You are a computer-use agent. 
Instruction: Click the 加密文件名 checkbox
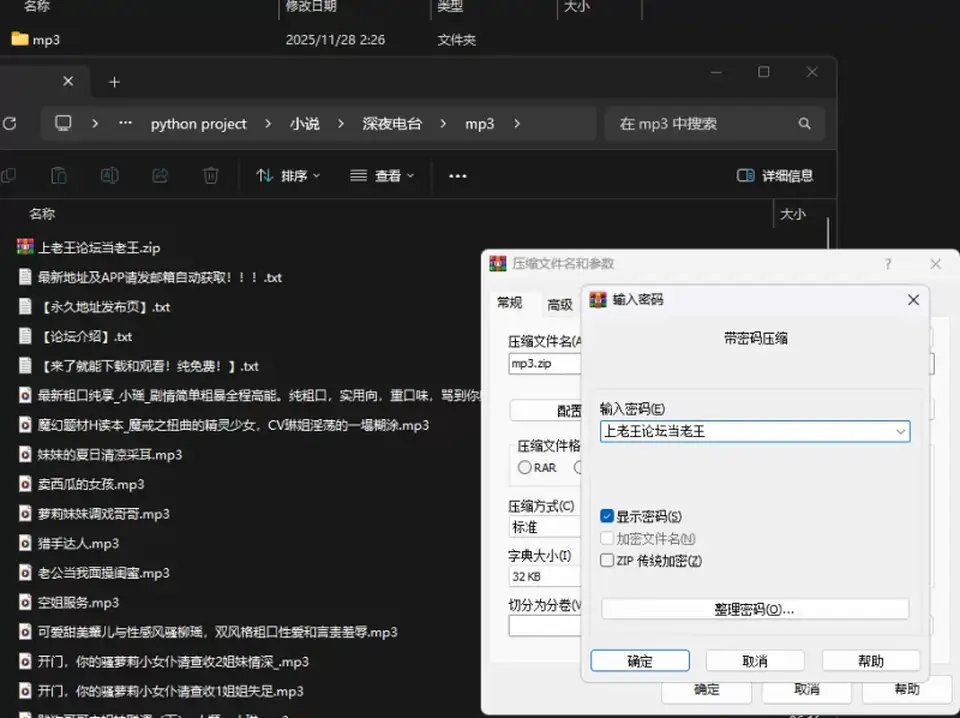click(x=607, y=538)
